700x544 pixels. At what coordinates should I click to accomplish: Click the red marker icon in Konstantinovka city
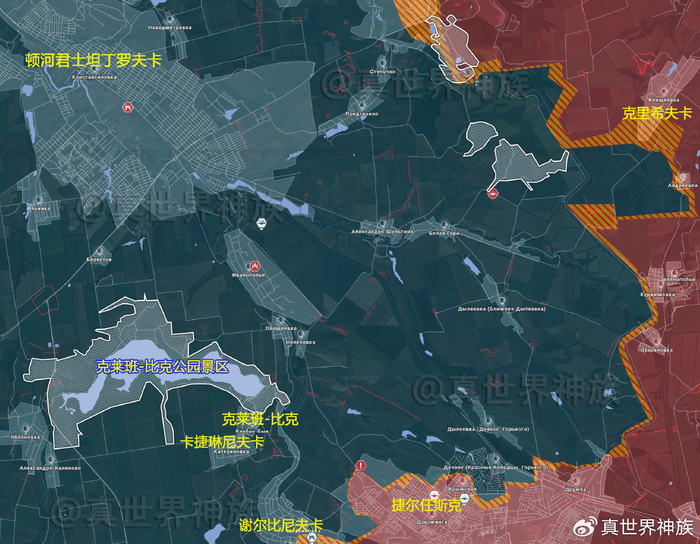[128, 107]
